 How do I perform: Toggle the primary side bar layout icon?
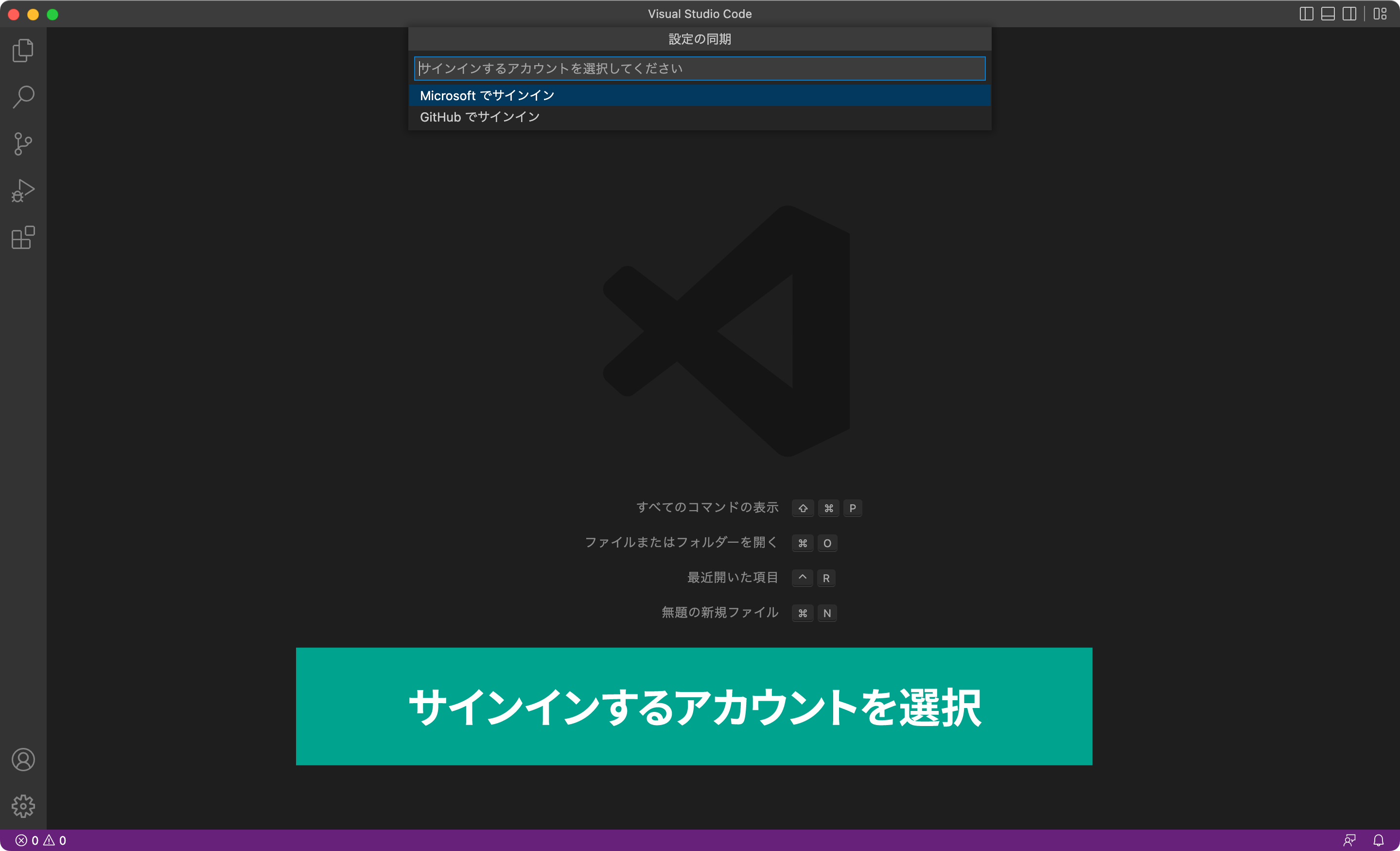[1306, 14]
